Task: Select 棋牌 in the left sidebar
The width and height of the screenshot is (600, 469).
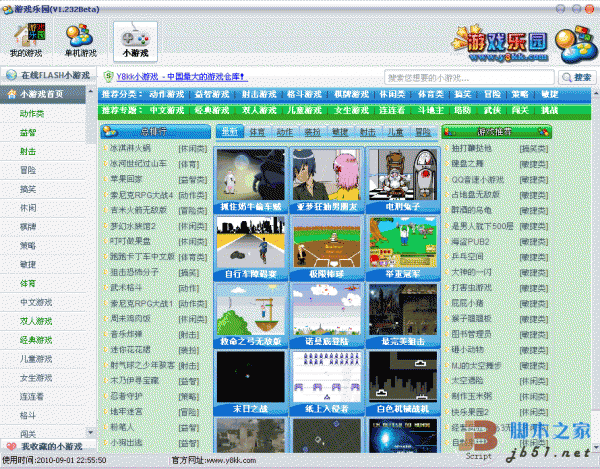Action: coord(28,227)
